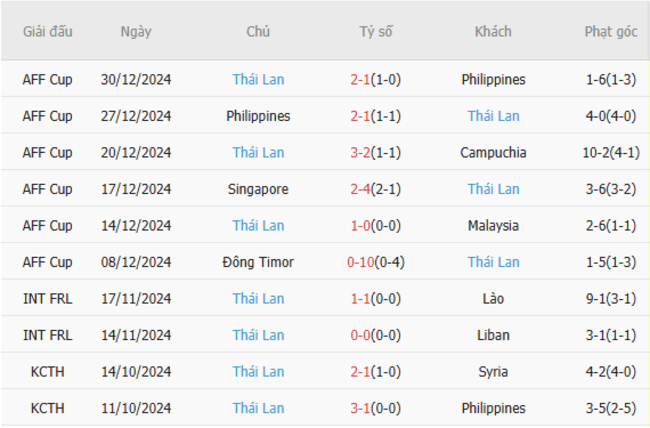Image resolution: width=650 pixels, height=428 pixels.
Task: Open the Thái Lan away link for 17/12/2024
Action: 493,189
